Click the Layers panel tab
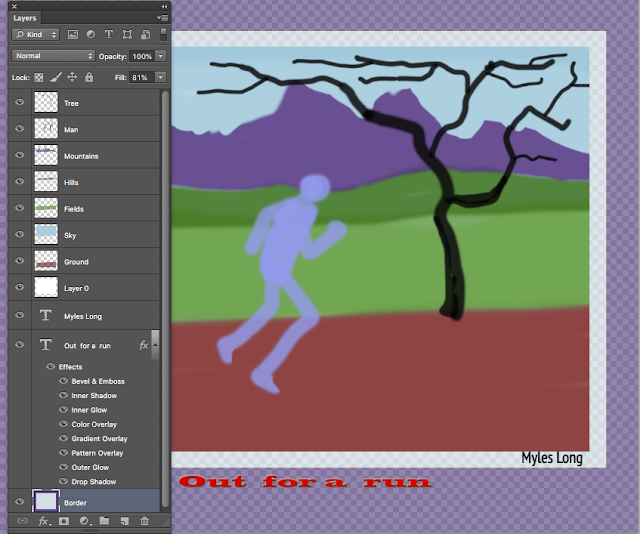The image size is (640, 534). click(x=25, y=18)
